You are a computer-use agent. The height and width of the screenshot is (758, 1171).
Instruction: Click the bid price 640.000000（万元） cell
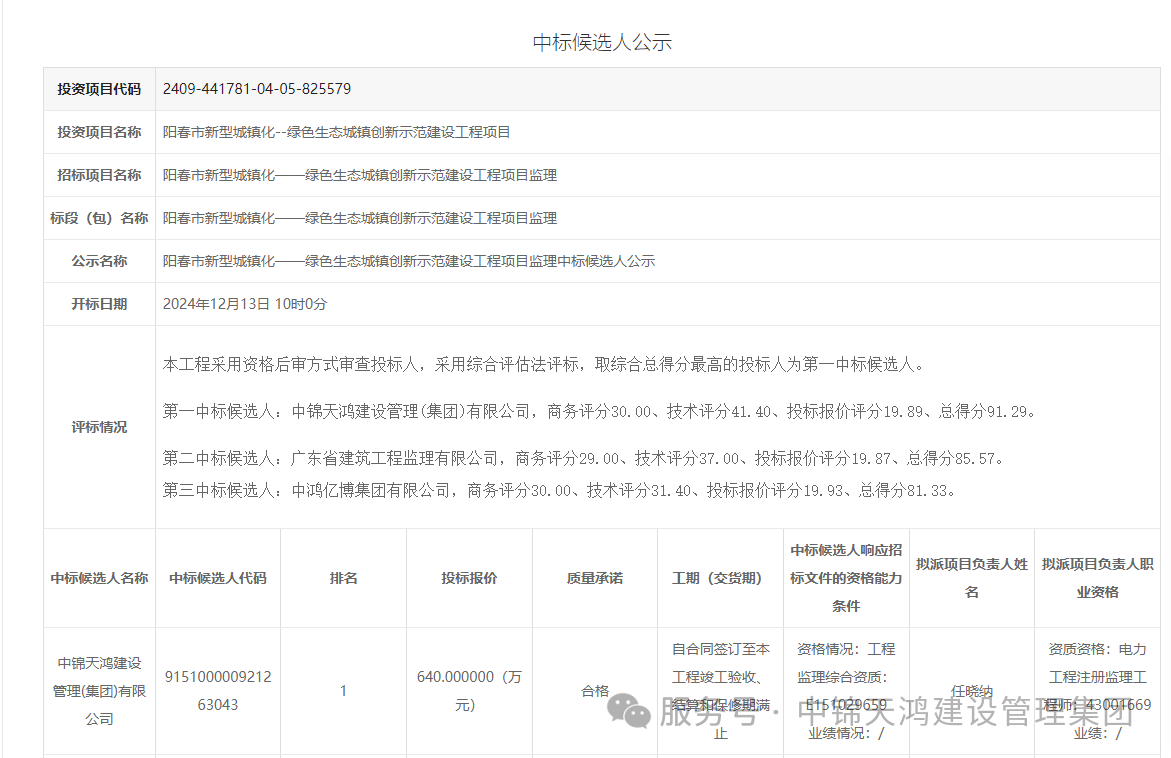click(x=469, y=690)
